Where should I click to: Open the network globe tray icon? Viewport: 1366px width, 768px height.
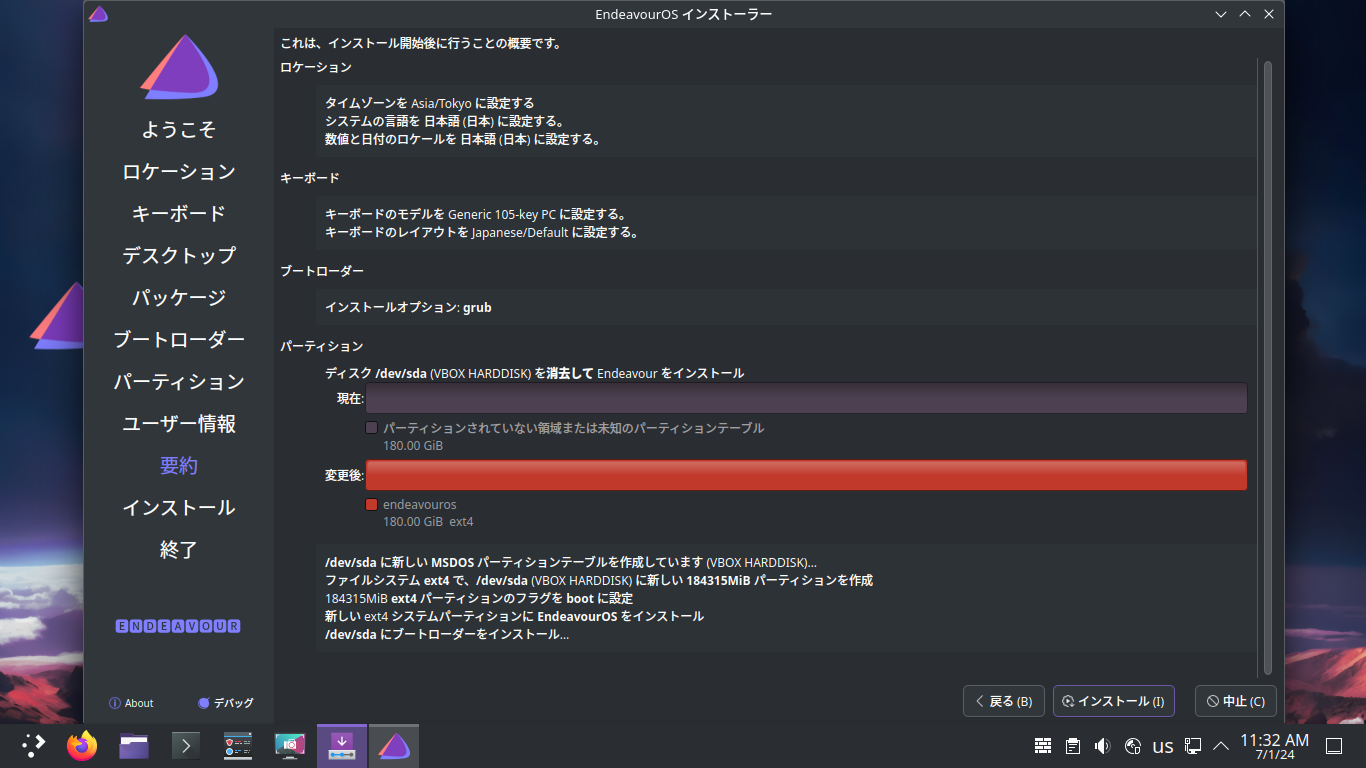coord(1133,746)
